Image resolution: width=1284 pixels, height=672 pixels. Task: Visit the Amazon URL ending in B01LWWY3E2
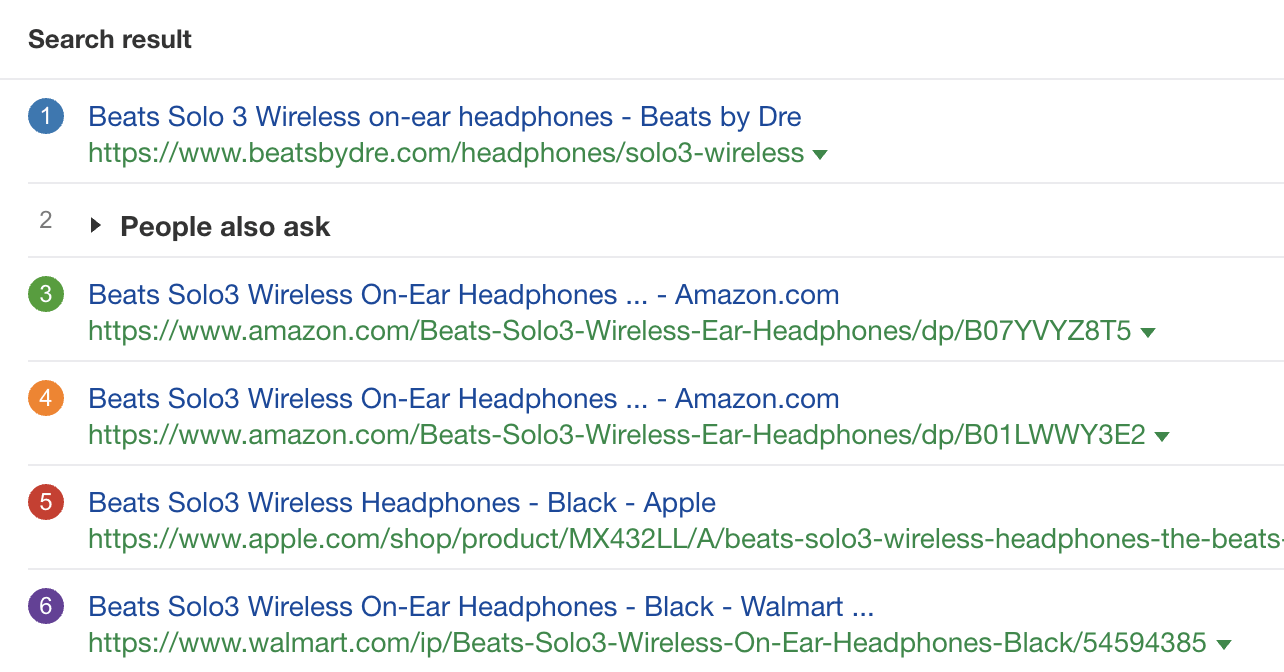point(617,435)
